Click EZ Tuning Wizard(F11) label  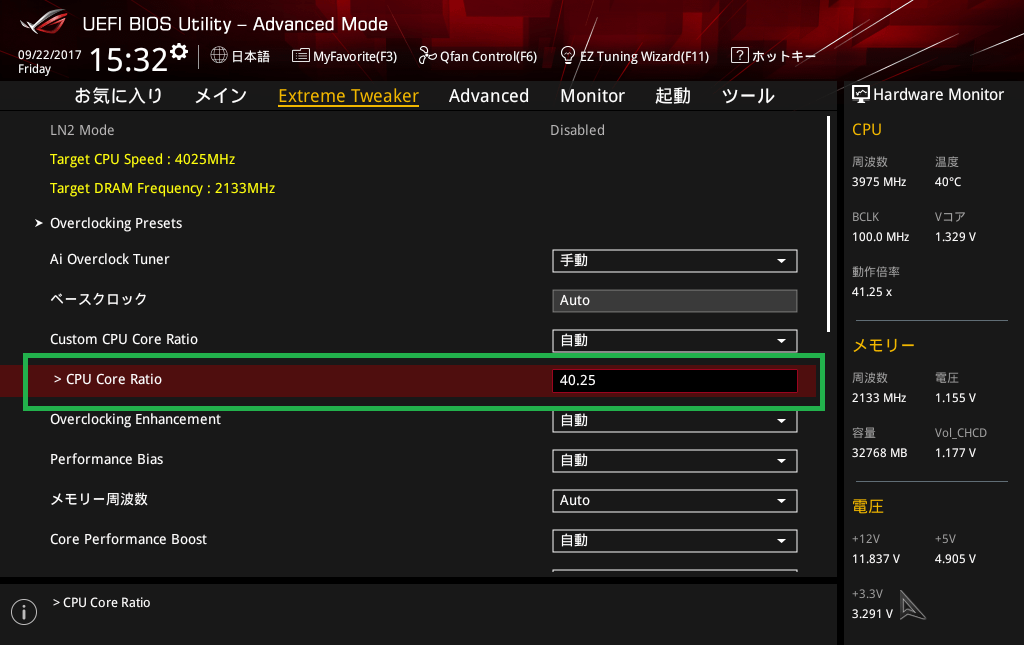coord(644,56)
